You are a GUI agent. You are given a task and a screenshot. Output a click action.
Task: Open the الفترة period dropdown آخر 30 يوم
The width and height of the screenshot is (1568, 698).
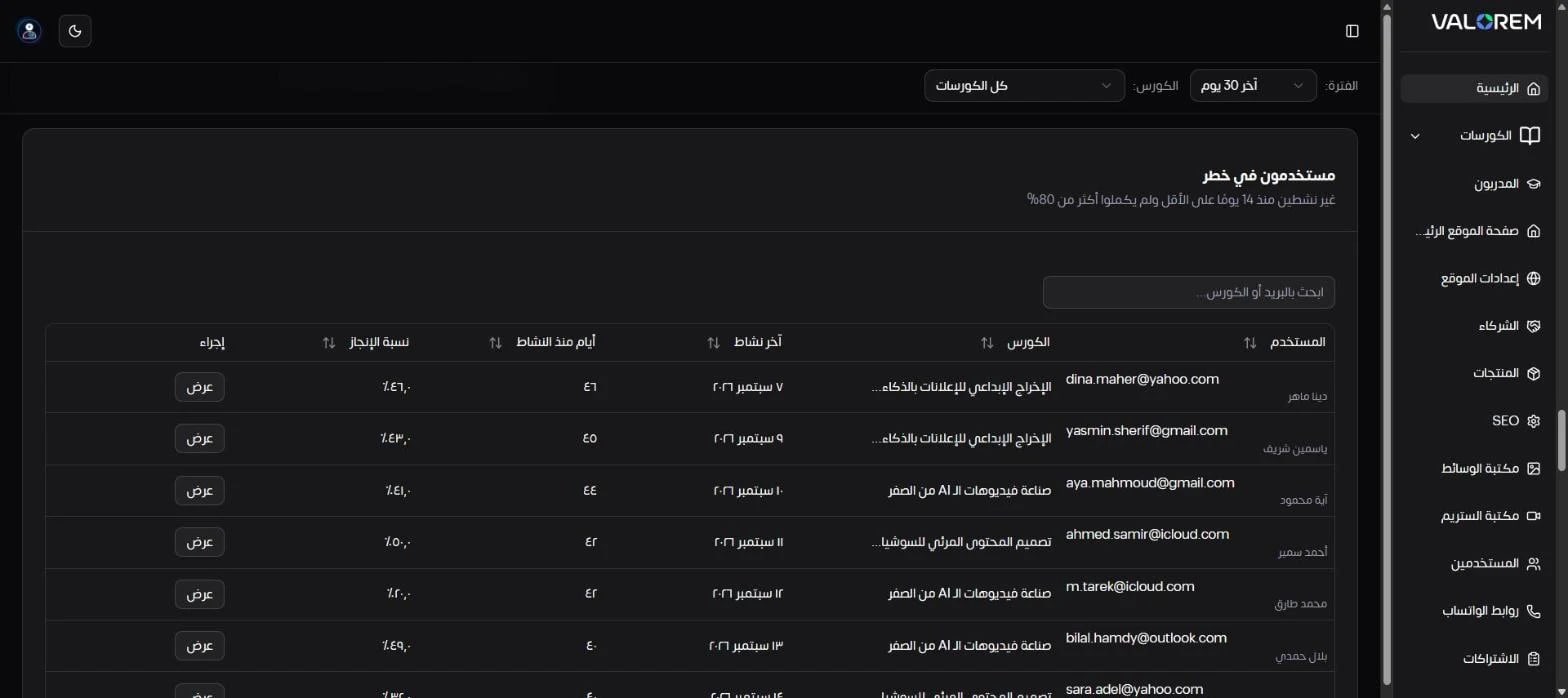click(1253, 86)
